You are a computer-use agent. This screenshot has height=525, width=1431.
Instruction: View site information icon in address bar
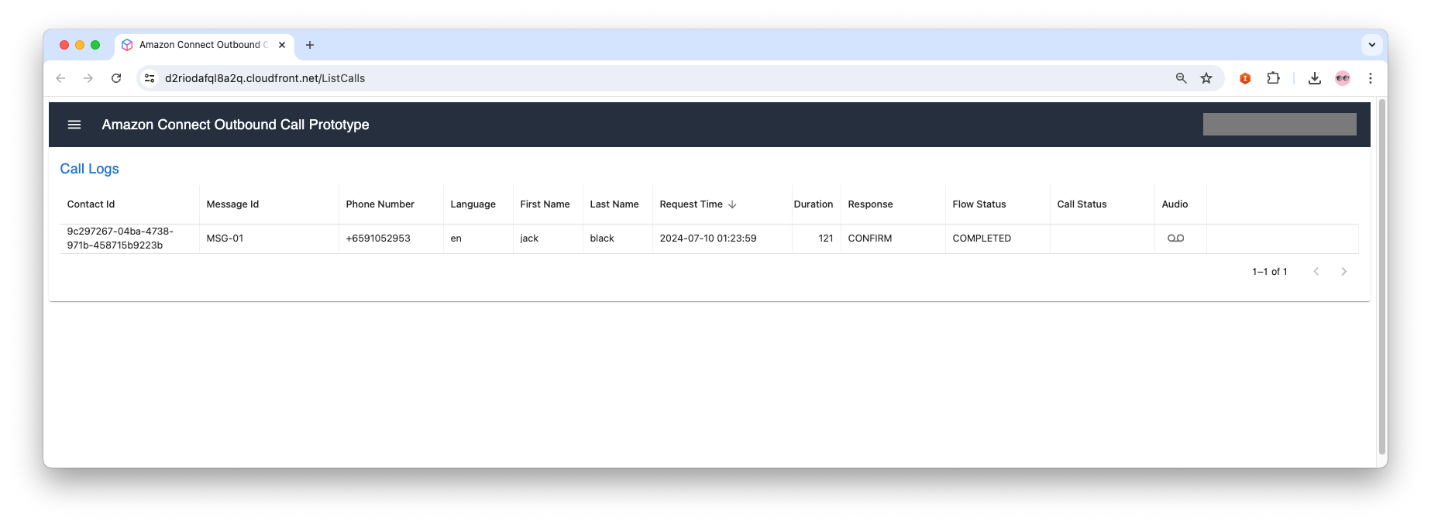pos(150,78)
